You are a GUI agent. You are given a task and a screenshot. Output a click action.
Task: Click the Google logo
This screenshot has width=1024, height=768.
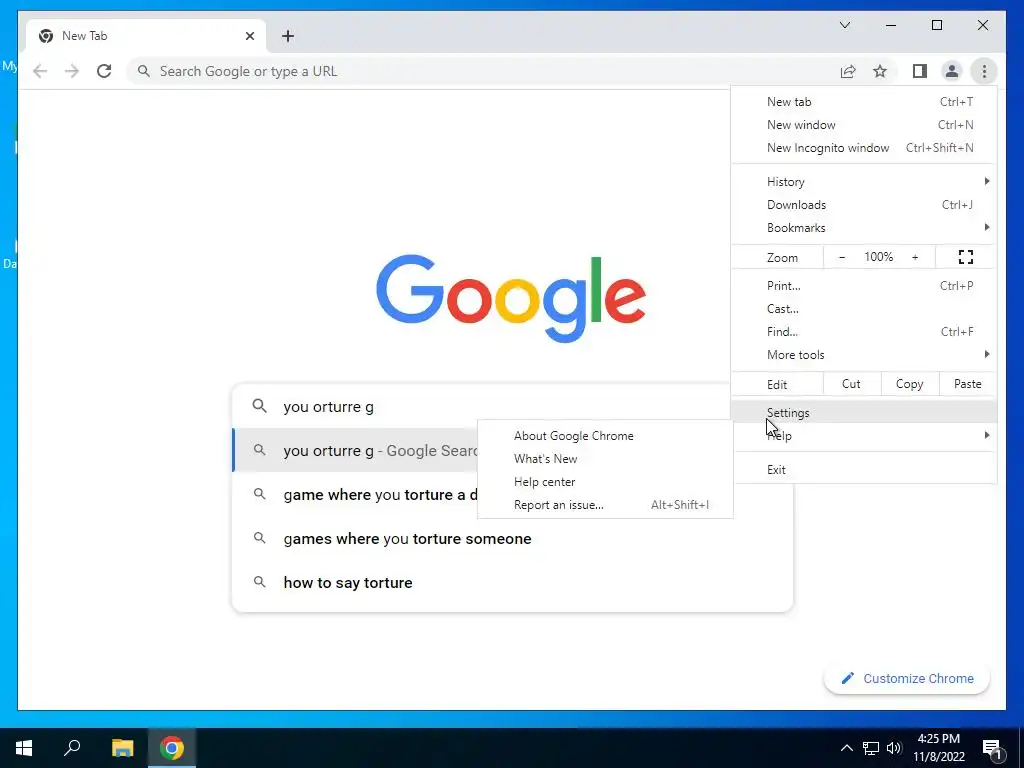511,298
